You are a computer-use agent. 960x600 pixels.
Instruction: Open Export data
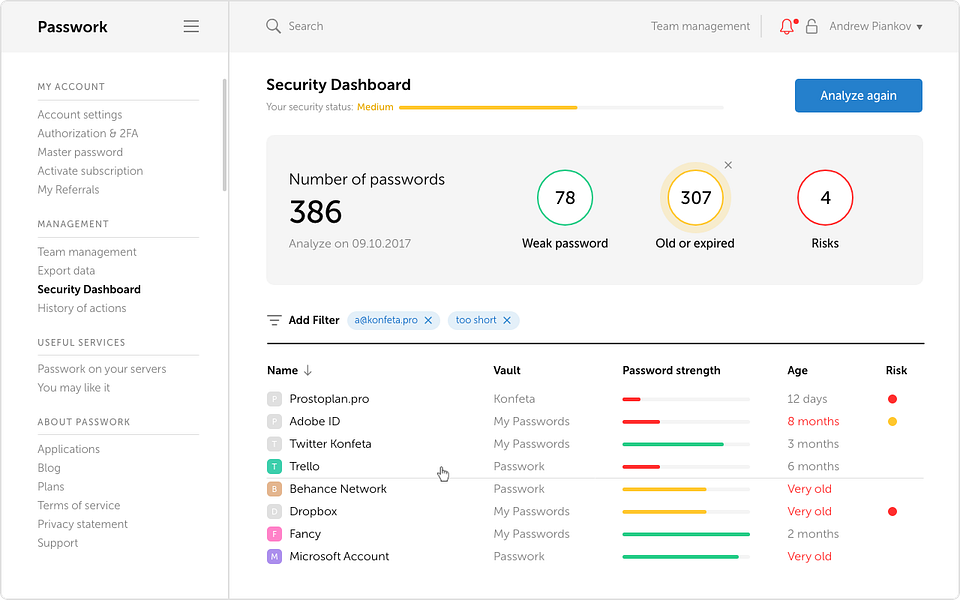coord(66,271)
